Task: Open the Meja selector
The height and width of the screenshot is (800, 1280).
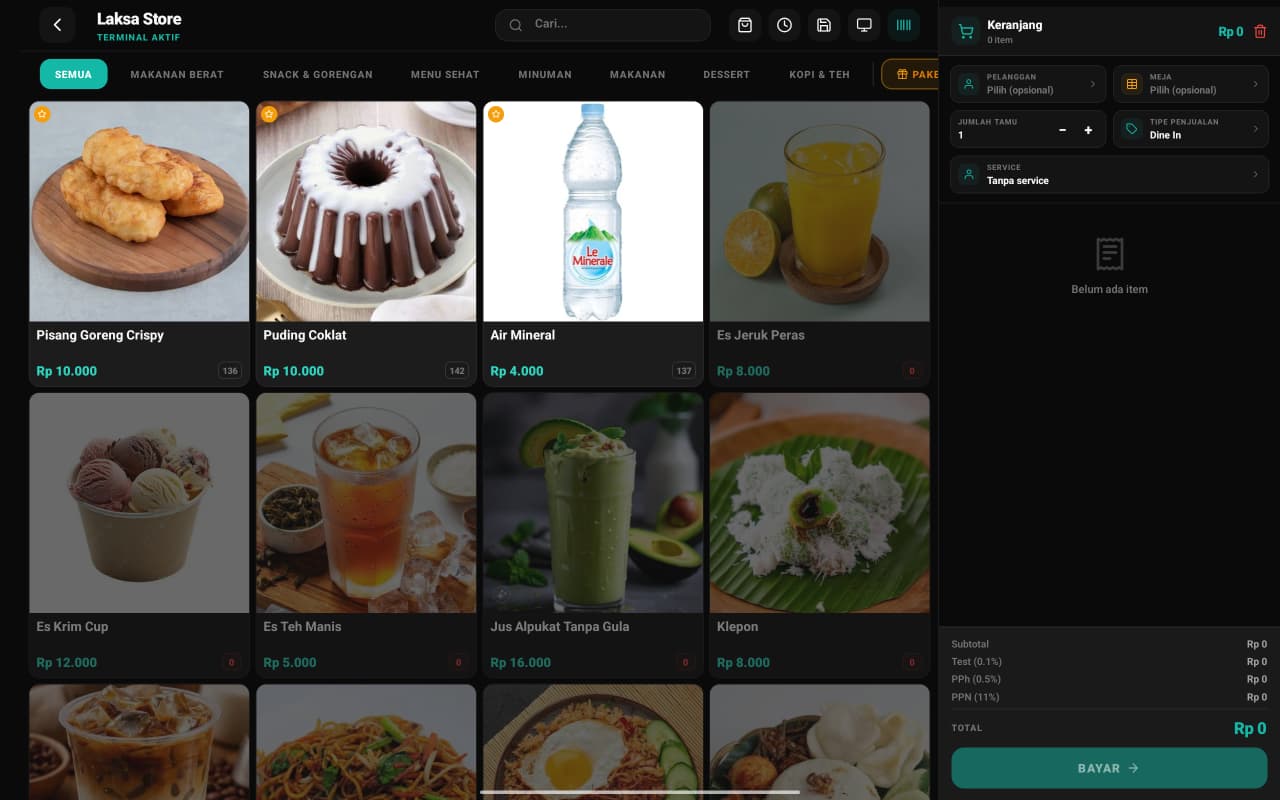Action: coord(1191,84)
